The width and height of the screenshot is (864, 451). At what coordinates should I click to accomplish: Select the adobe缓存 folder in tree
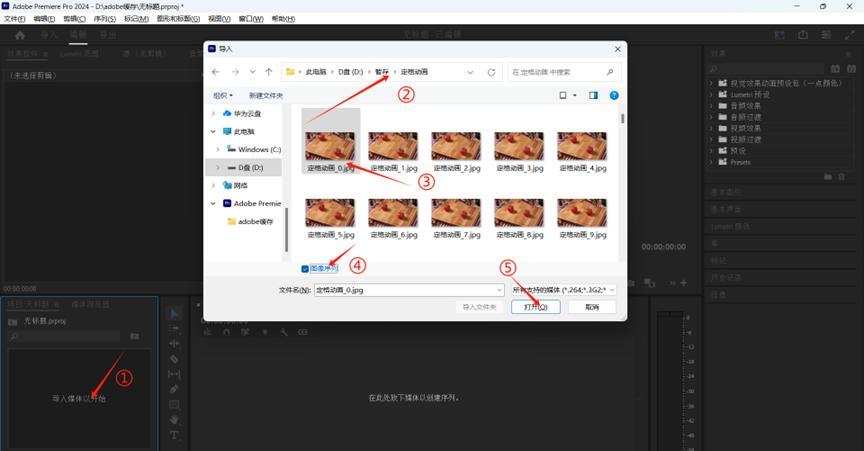click(251, 222)
